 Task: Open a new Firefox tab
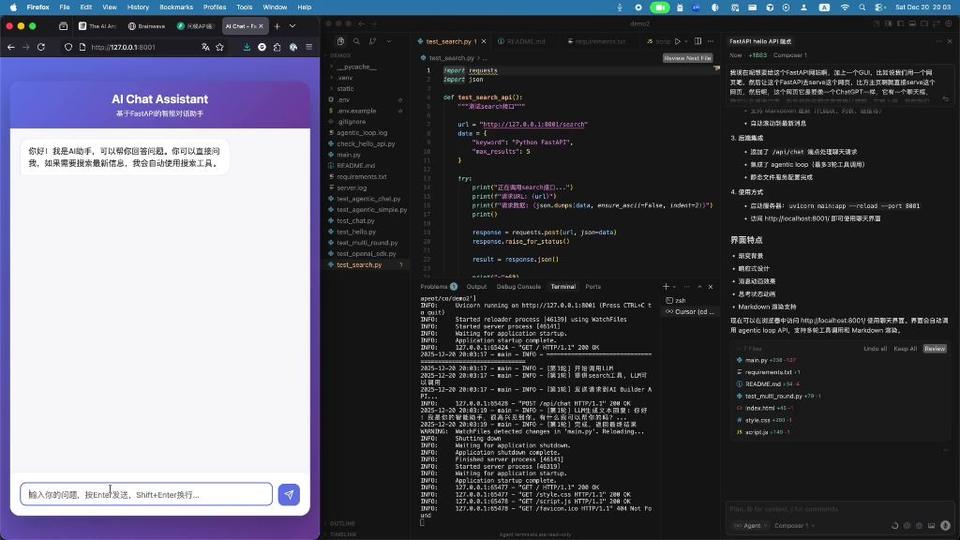[x=277, y=26]
